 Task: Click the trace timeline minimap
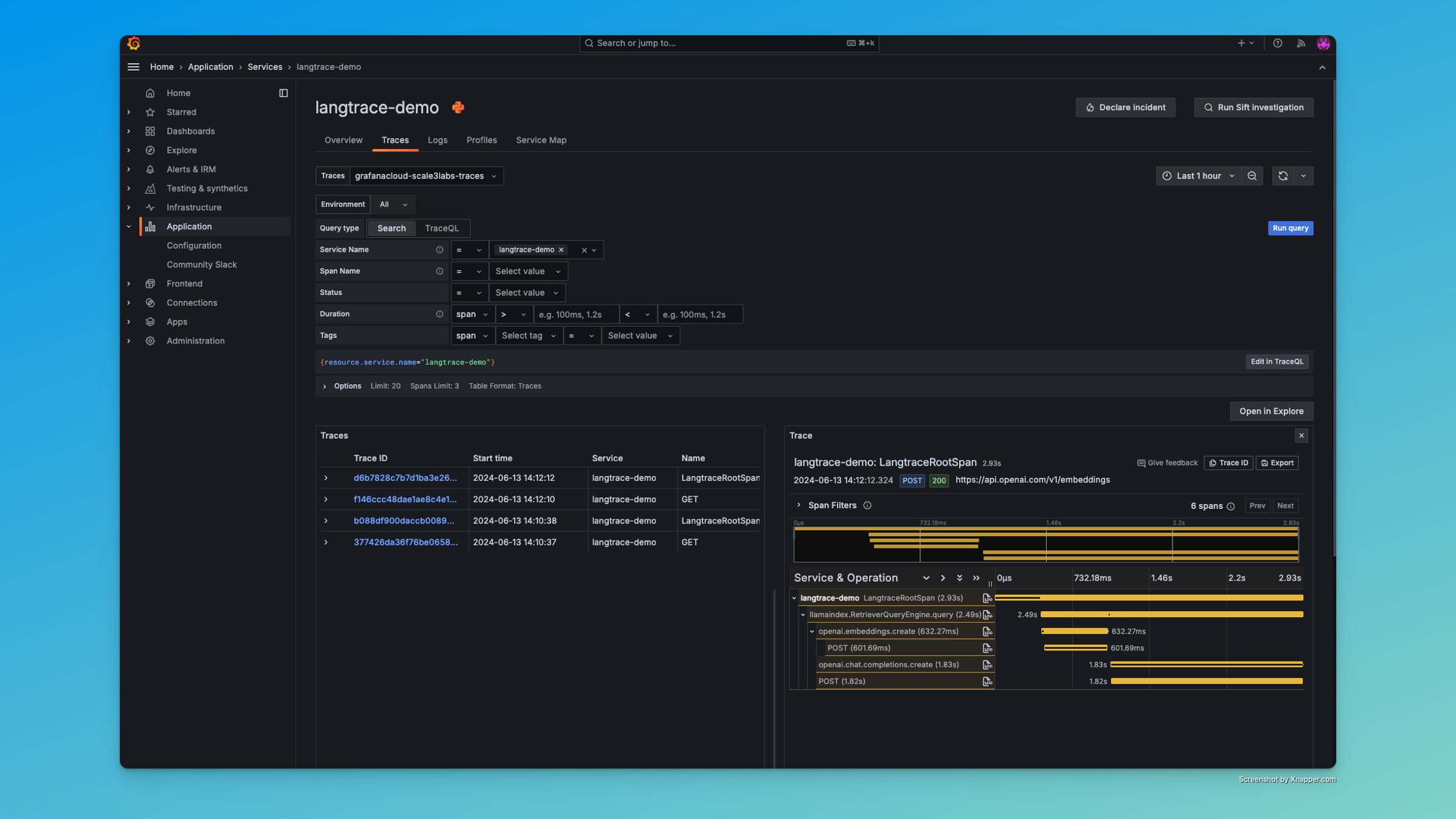click(1046, 543)
